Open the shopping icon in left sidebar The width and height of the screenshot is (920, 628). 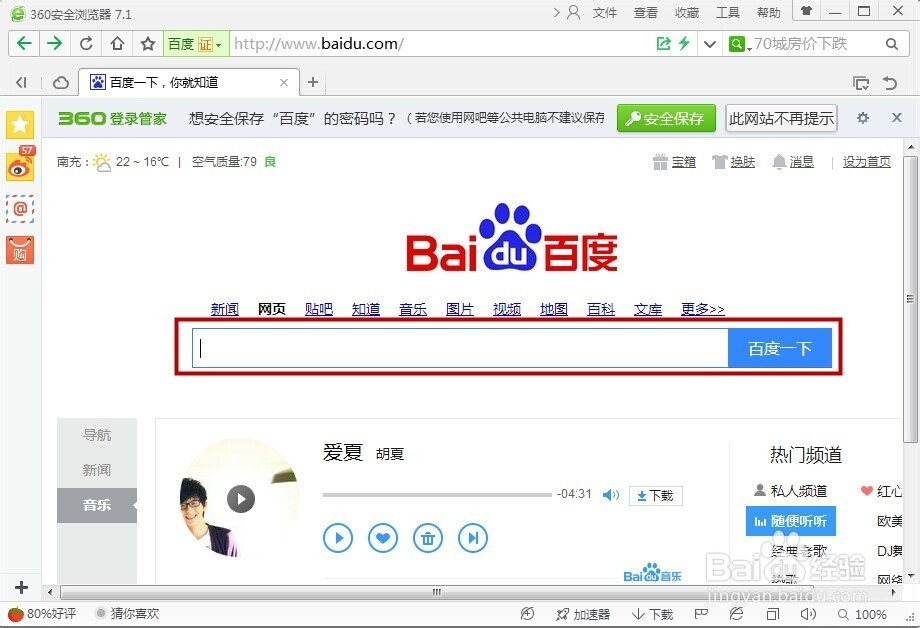(x=19, y=251)
